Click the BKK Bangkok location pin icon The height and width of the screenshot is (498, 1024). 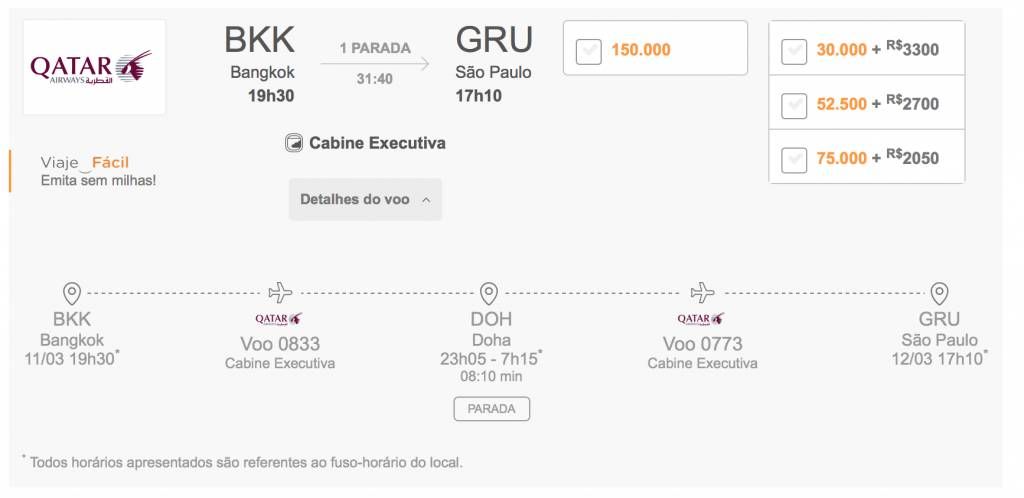[72, 294]
